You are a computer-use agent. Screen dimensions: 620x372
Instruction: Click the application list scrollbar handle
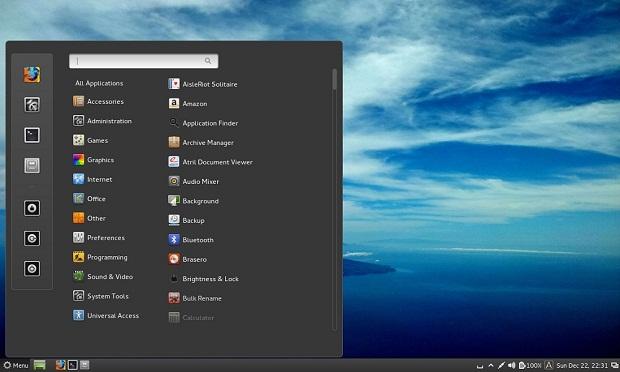[335, 79]
